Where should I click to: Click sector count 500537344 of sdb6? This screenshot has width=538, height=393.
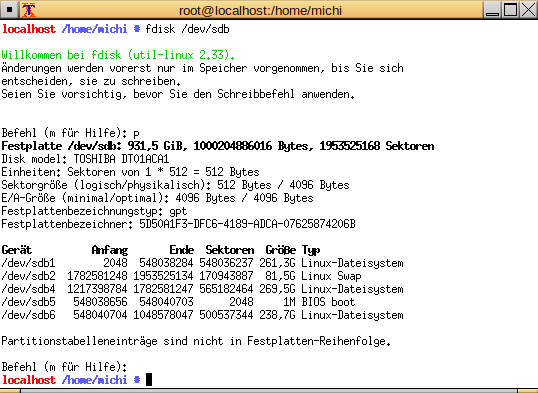pyautogui.click(x=226, y=315)
